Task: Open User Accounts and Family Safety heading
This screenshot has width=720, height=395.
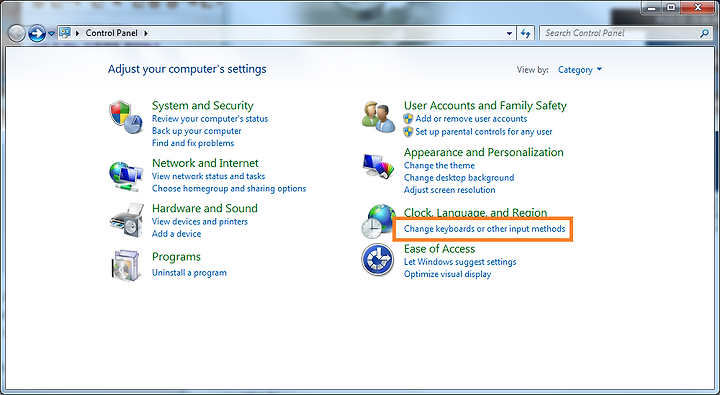Action: (485, 106)
